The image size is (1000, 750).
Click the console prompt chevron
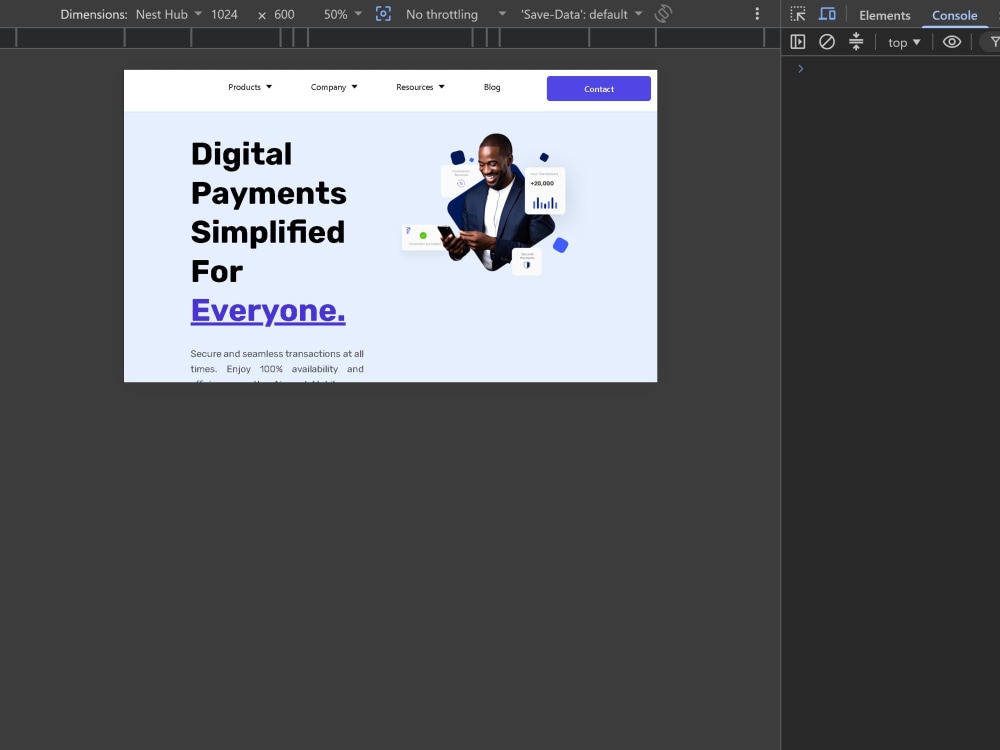[800, 69]
